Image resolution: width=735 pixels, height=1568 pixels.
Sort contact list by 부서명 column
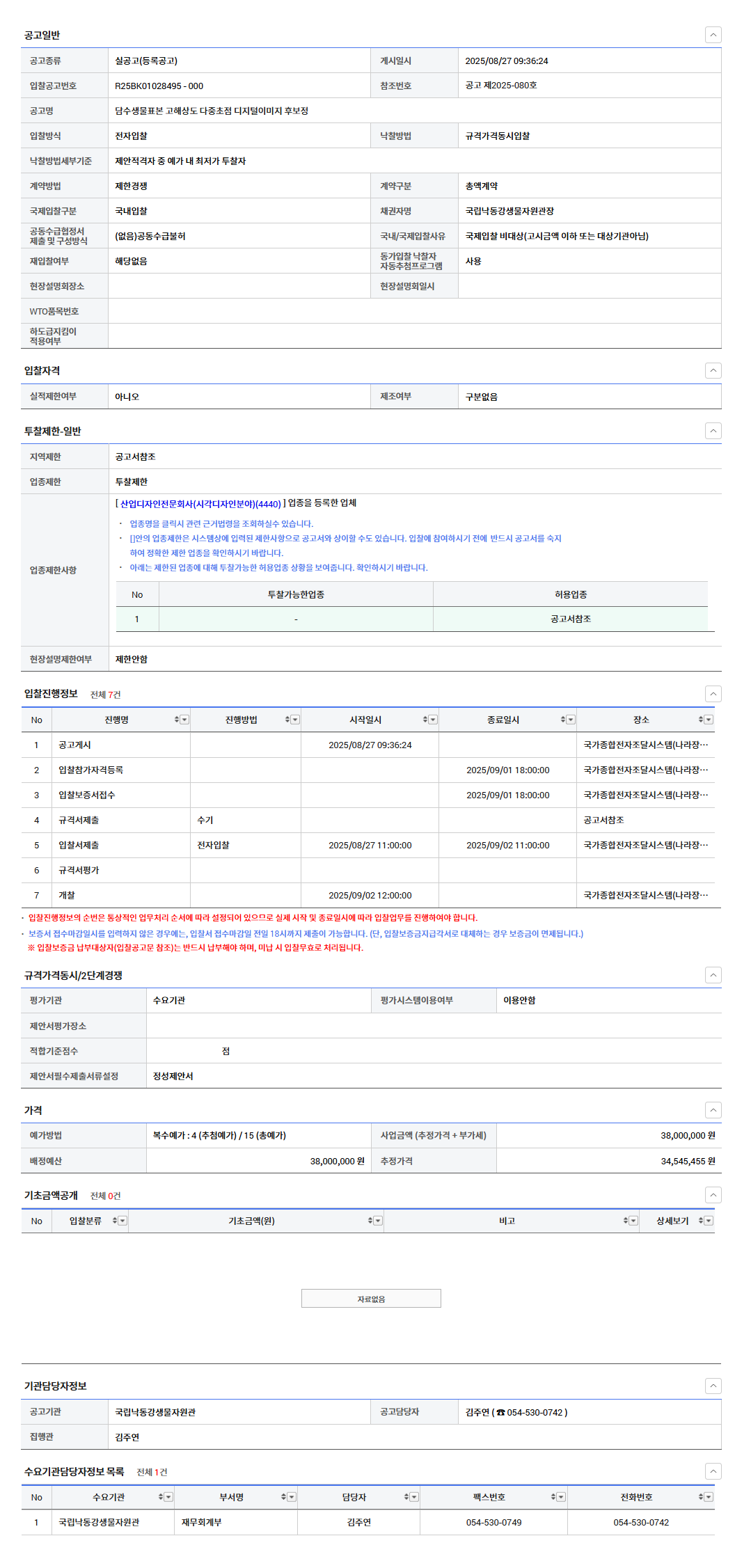tap(283, 1497)
